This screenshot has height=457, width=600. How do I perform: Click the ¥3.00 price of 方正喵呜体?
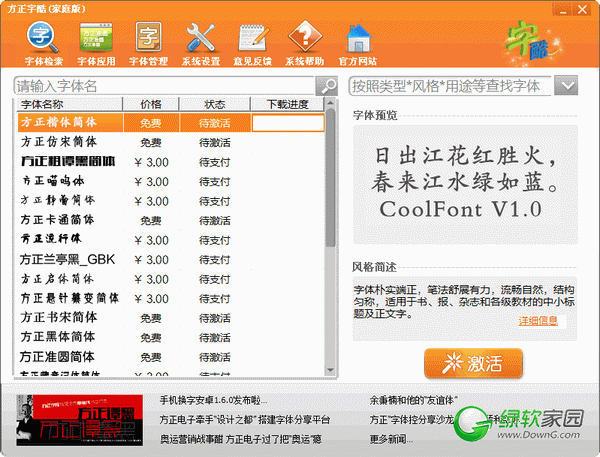(152, 182)
